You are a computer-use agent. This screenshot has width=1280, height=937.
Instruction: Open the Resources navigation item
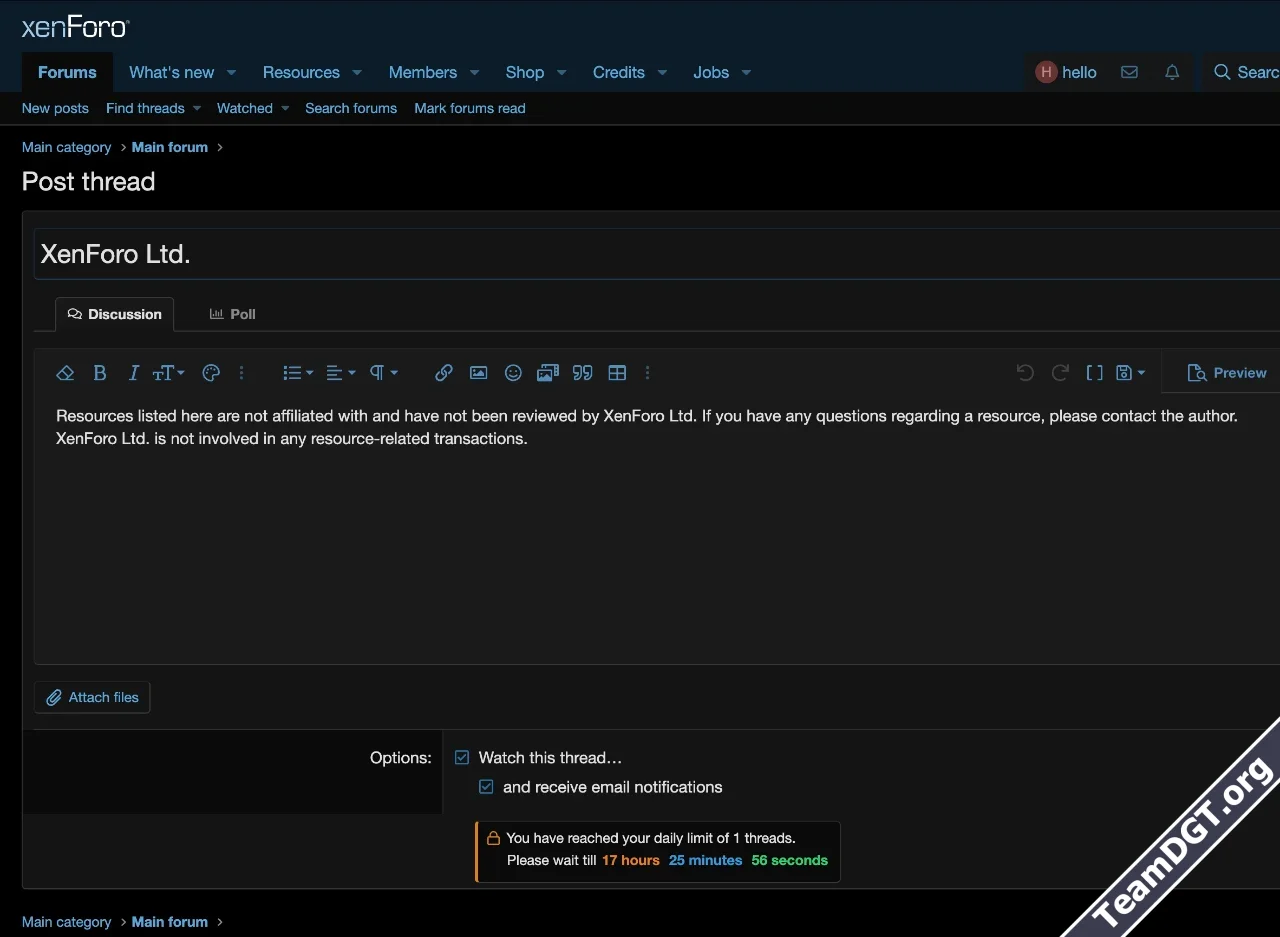pos(301,72)
